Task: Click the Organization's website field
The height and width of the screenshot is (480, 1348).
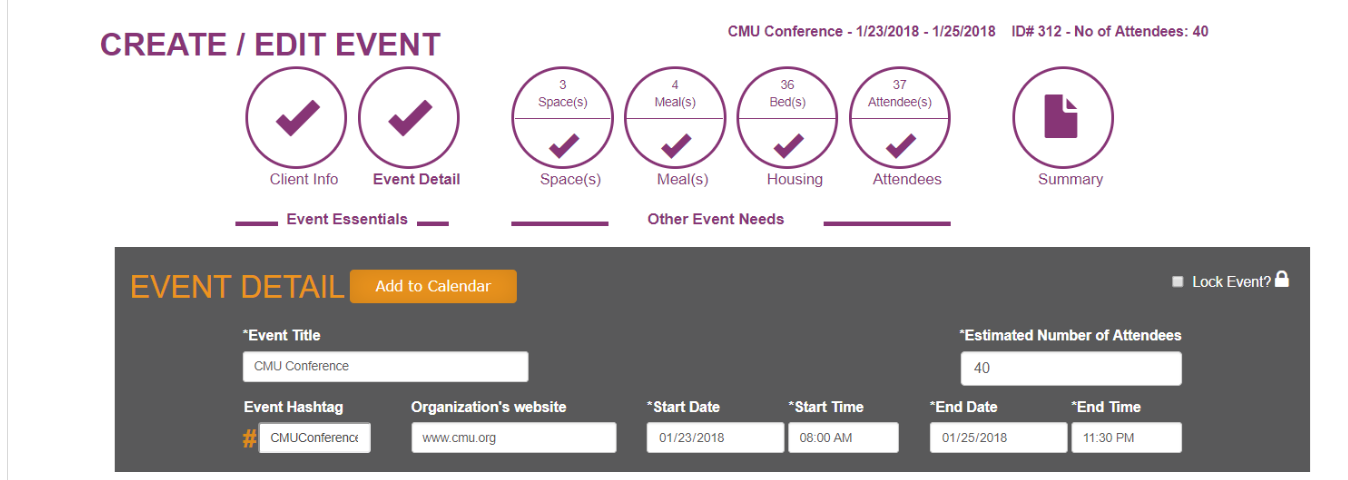Action: point(513,438)
